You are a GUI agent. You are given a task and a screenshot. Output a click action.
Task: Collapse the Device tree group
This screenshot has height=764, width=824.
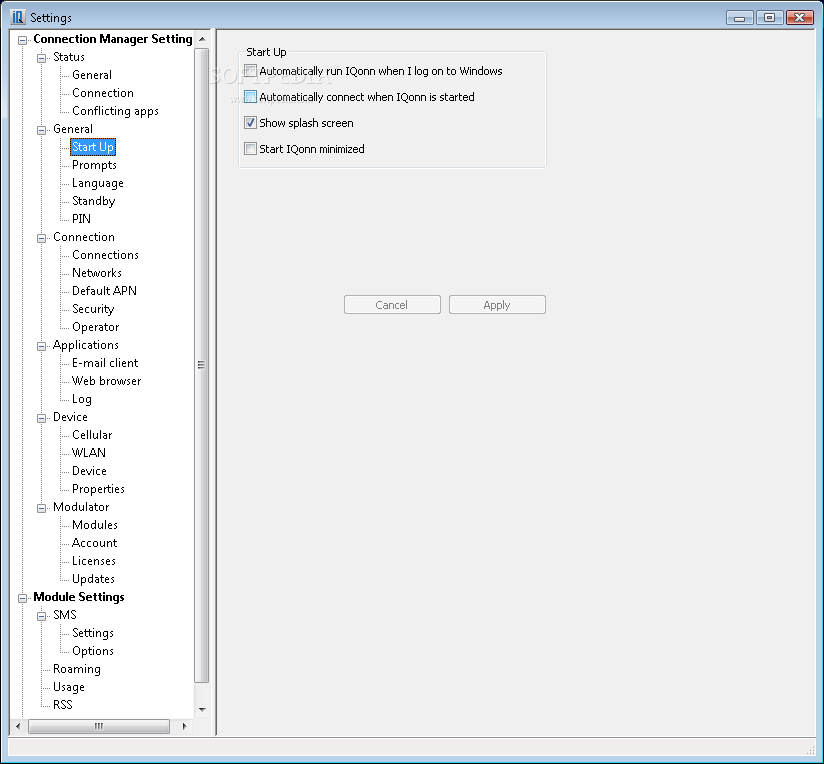pyautogui.click(x=42, y=418)
